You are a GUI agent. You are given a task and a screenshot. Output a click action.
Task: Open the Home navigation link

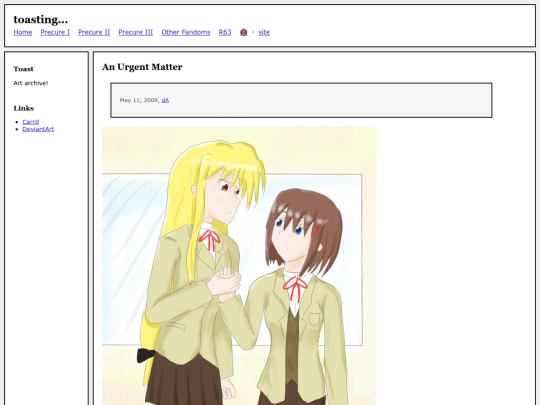coord(23,32)
